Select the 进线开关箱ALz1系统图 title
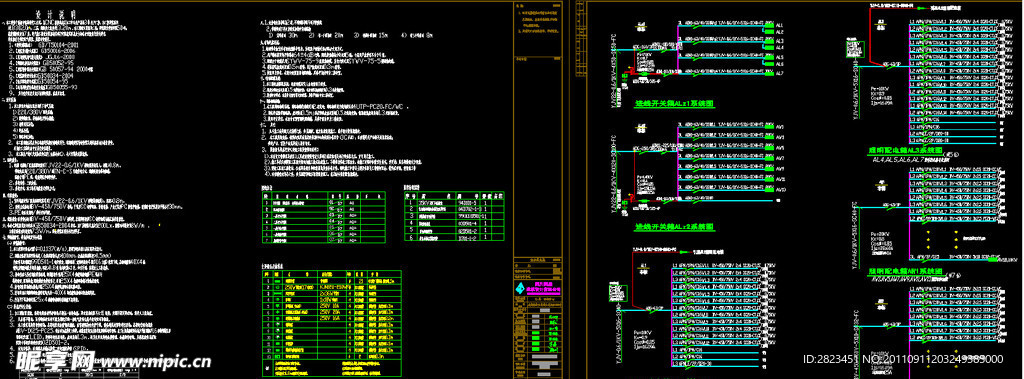This screenshot has height=379, width=1024. point(675,103)
